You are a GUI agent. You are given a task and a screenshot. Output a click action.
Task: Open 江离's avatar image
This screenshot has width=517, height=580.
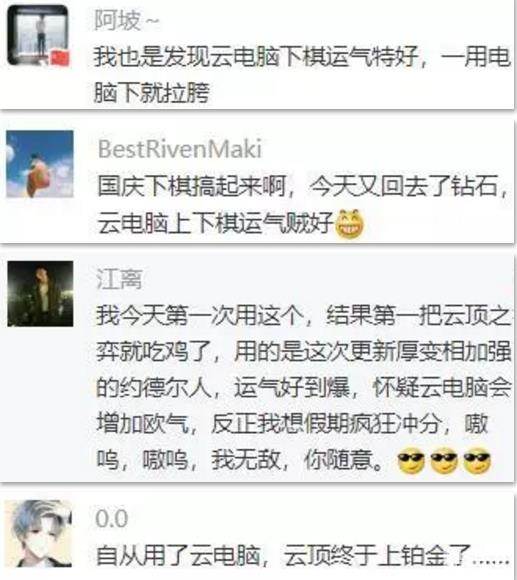pos(40,294)
